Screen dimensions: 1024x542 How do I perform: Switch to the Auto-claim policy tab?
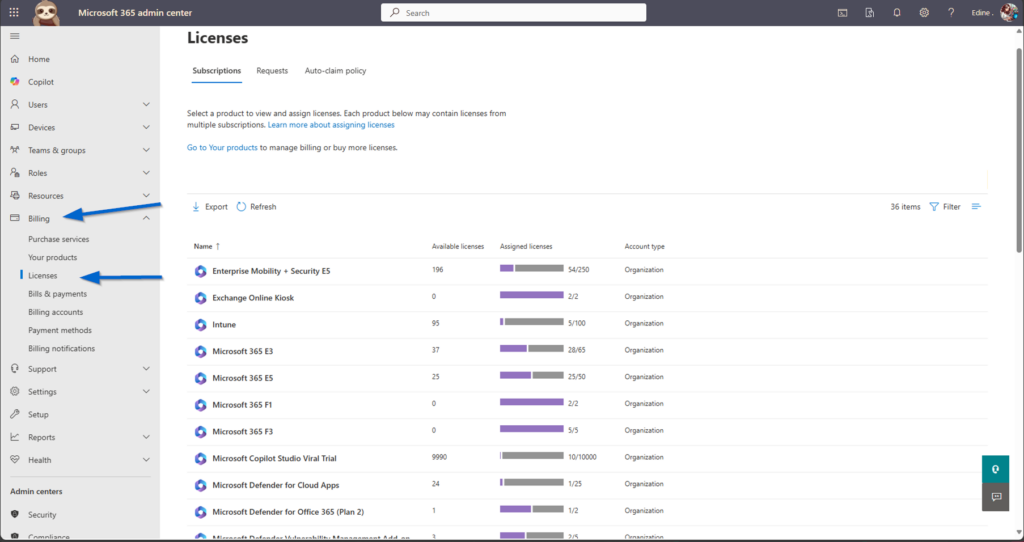point(335,71)
